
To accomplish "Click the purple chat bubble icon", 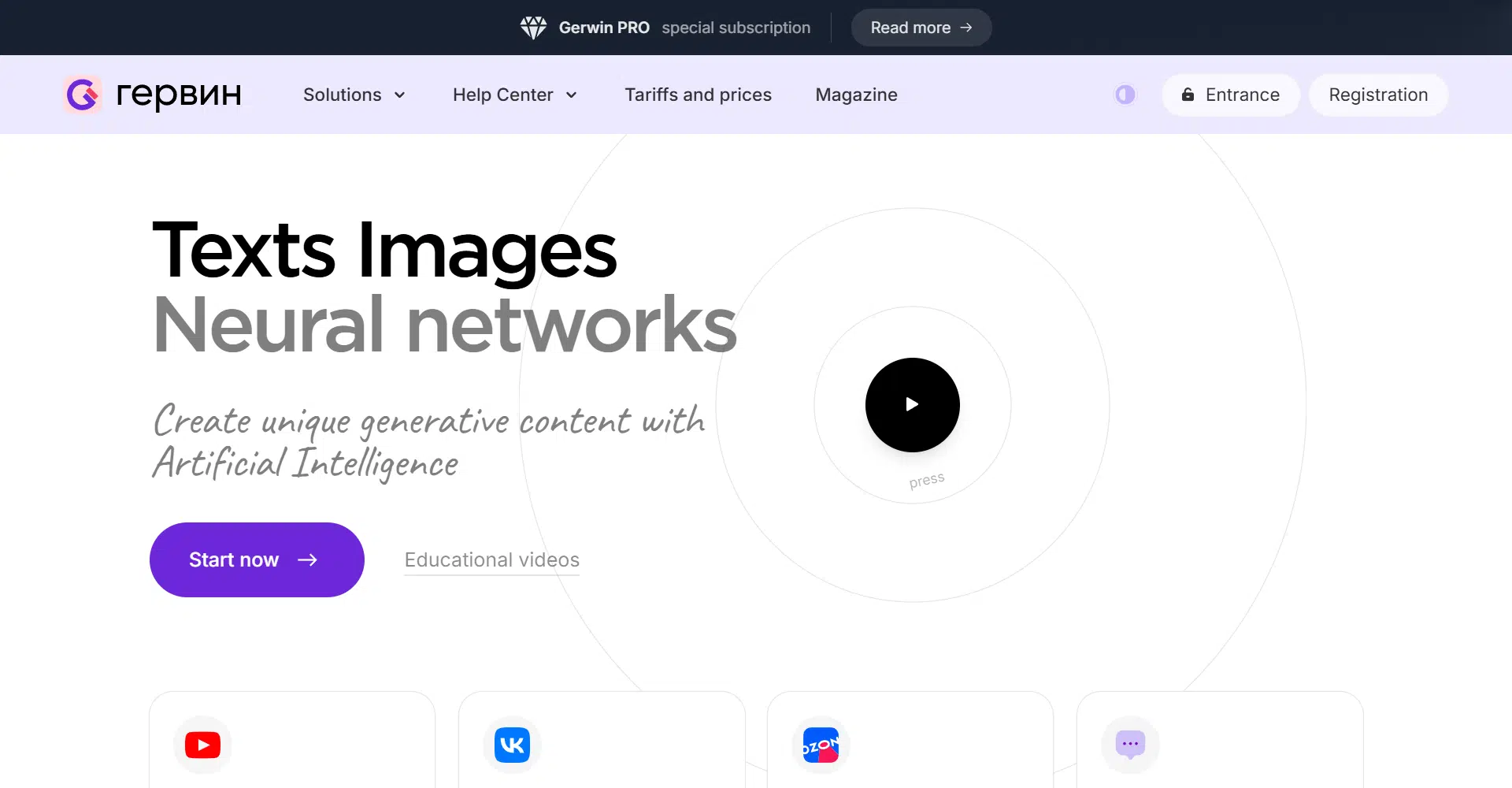I will 1130,744.
